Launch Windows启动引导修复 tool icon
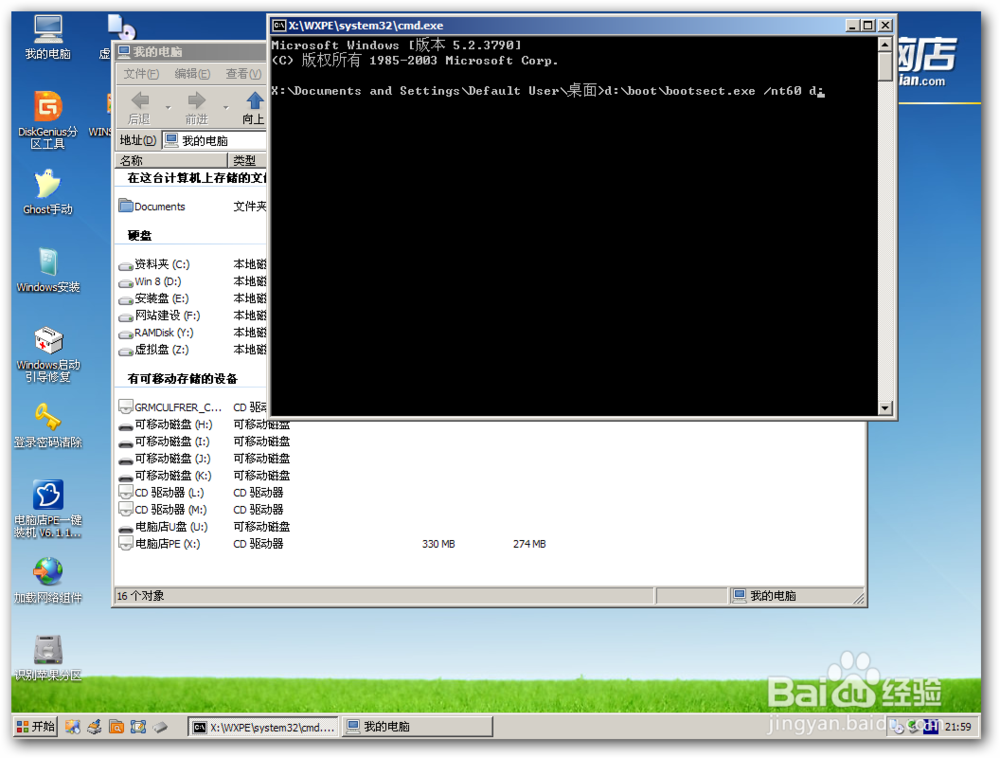The image size is (1000, 758). 48,354
